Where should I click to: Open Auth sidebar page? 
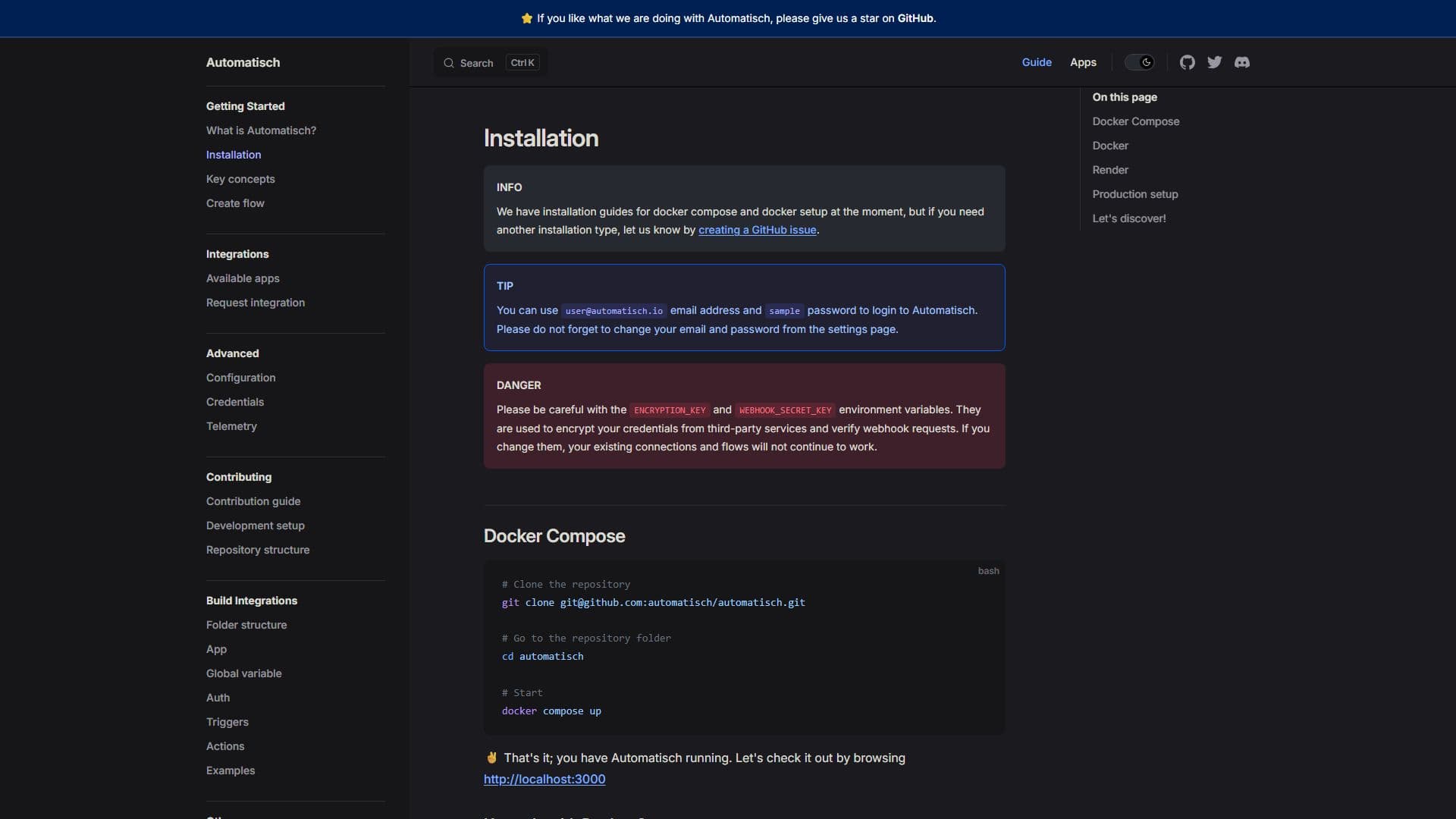[x=218, y=698]
